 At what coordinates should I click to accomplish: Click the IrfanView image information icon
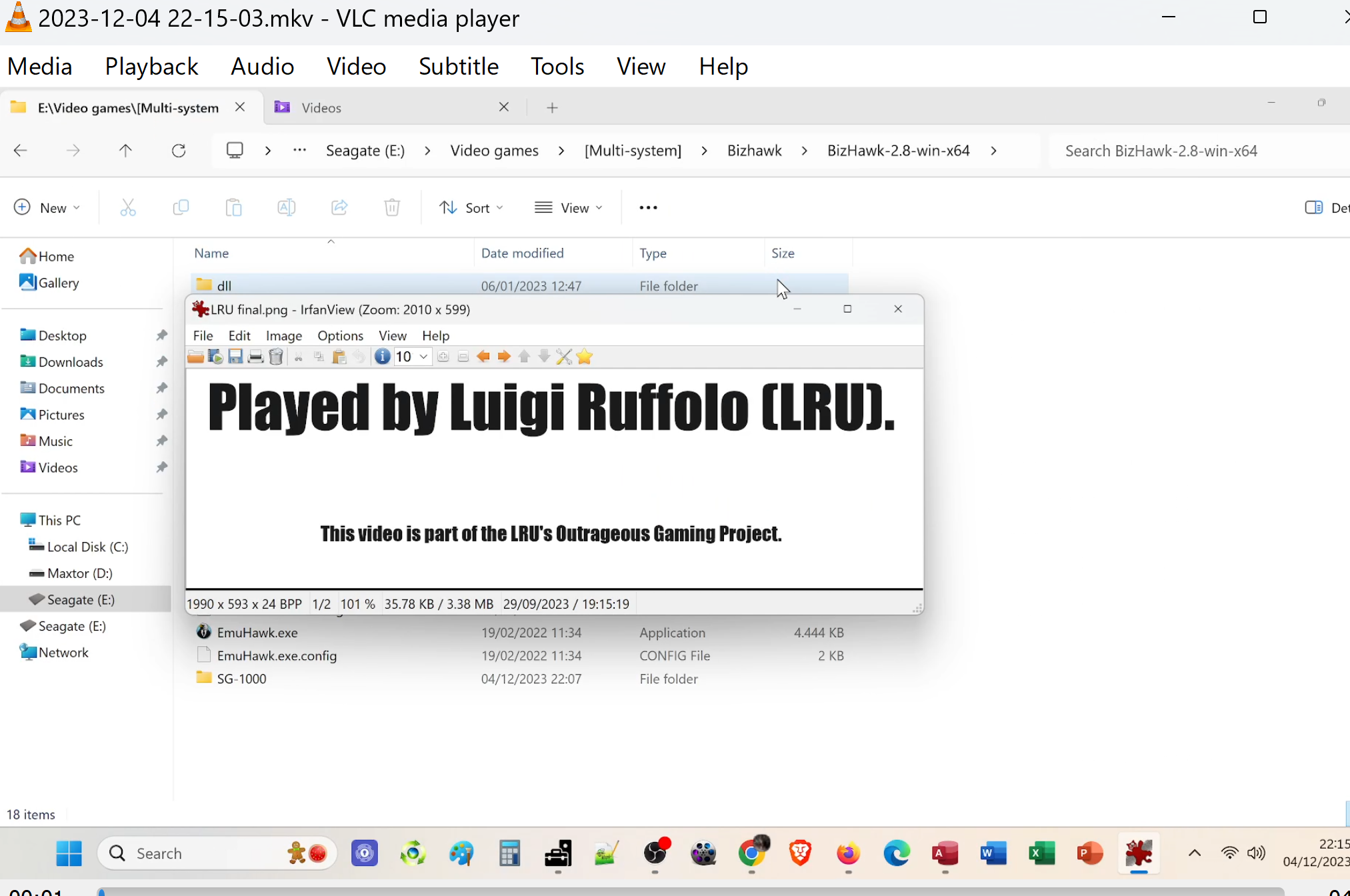tap(382, 357)
